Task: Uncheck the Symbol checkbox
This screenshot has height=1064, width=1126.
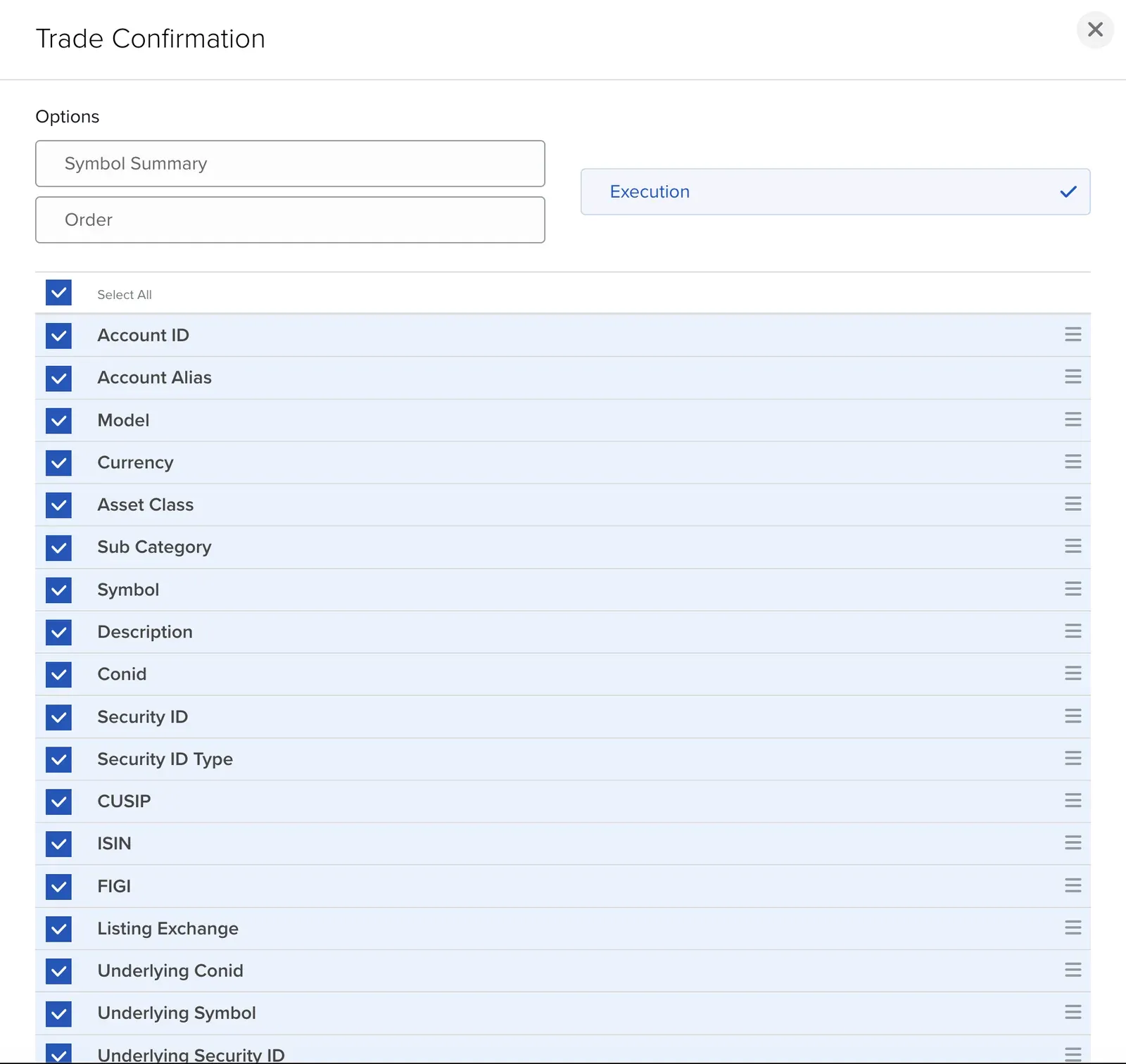Action: point(58,590)
